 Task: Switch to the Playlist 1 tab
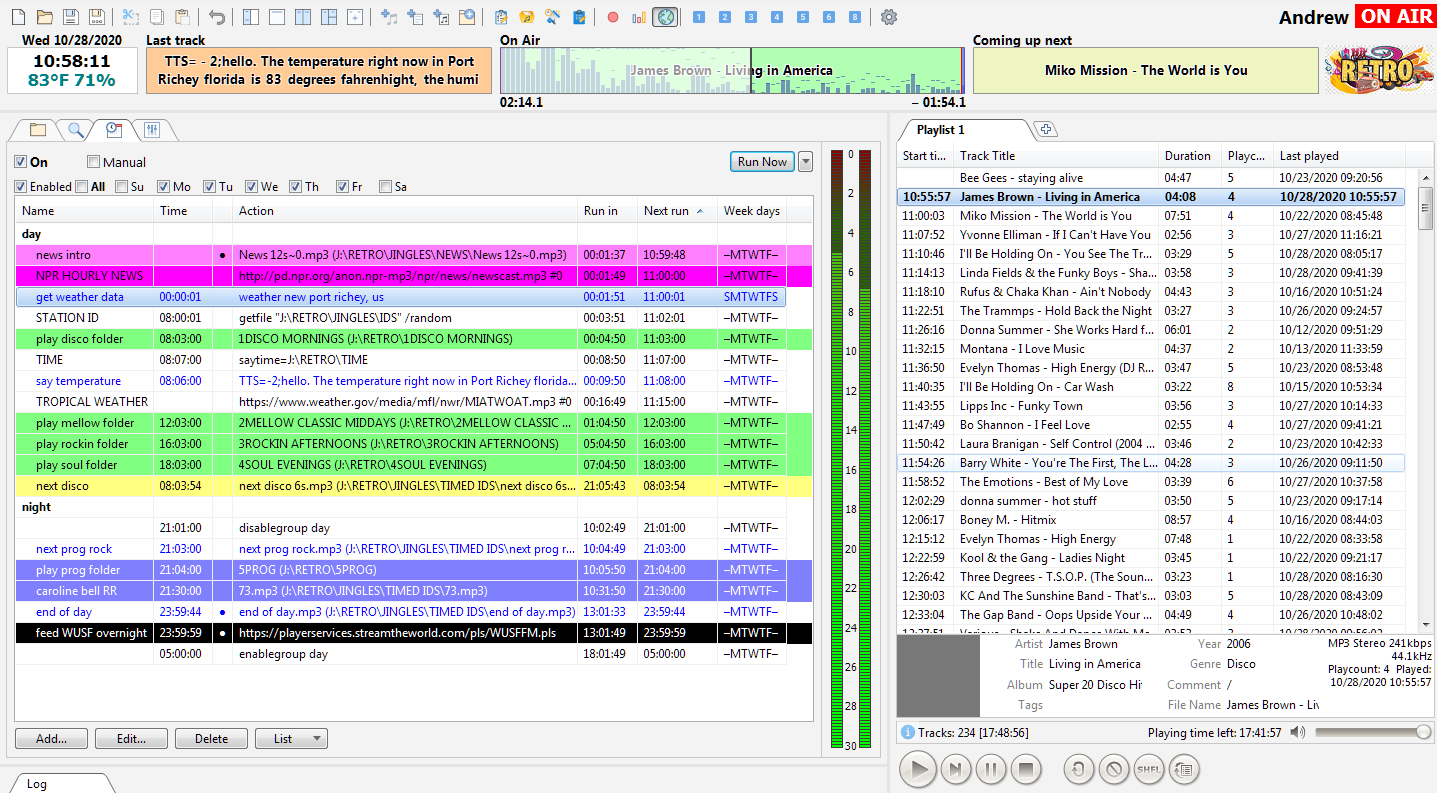pos(941,130)
